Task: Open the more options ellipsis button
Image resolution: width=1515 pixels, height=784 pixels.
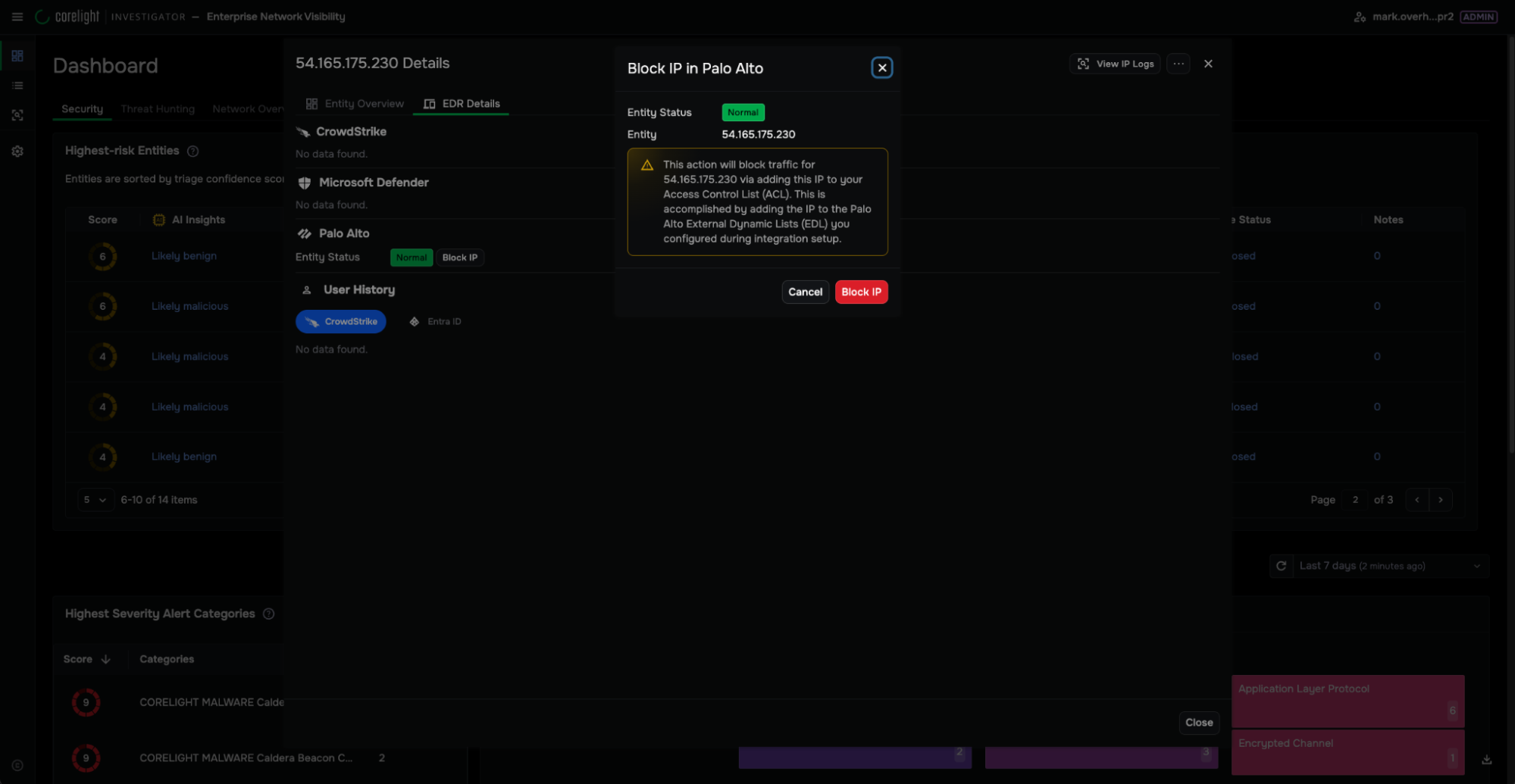Action: pos(1178,64)
